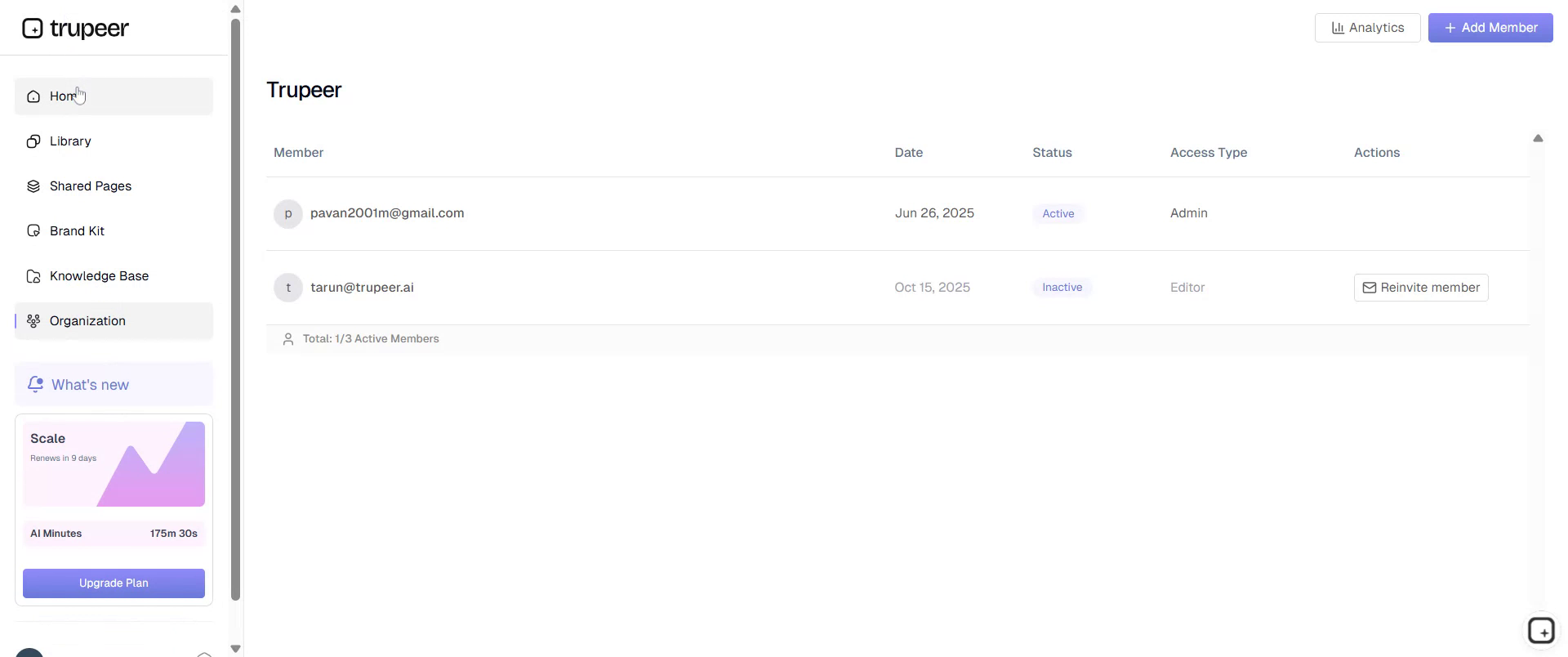Click the Organization people icon
1568x657 pixels.
33,321
